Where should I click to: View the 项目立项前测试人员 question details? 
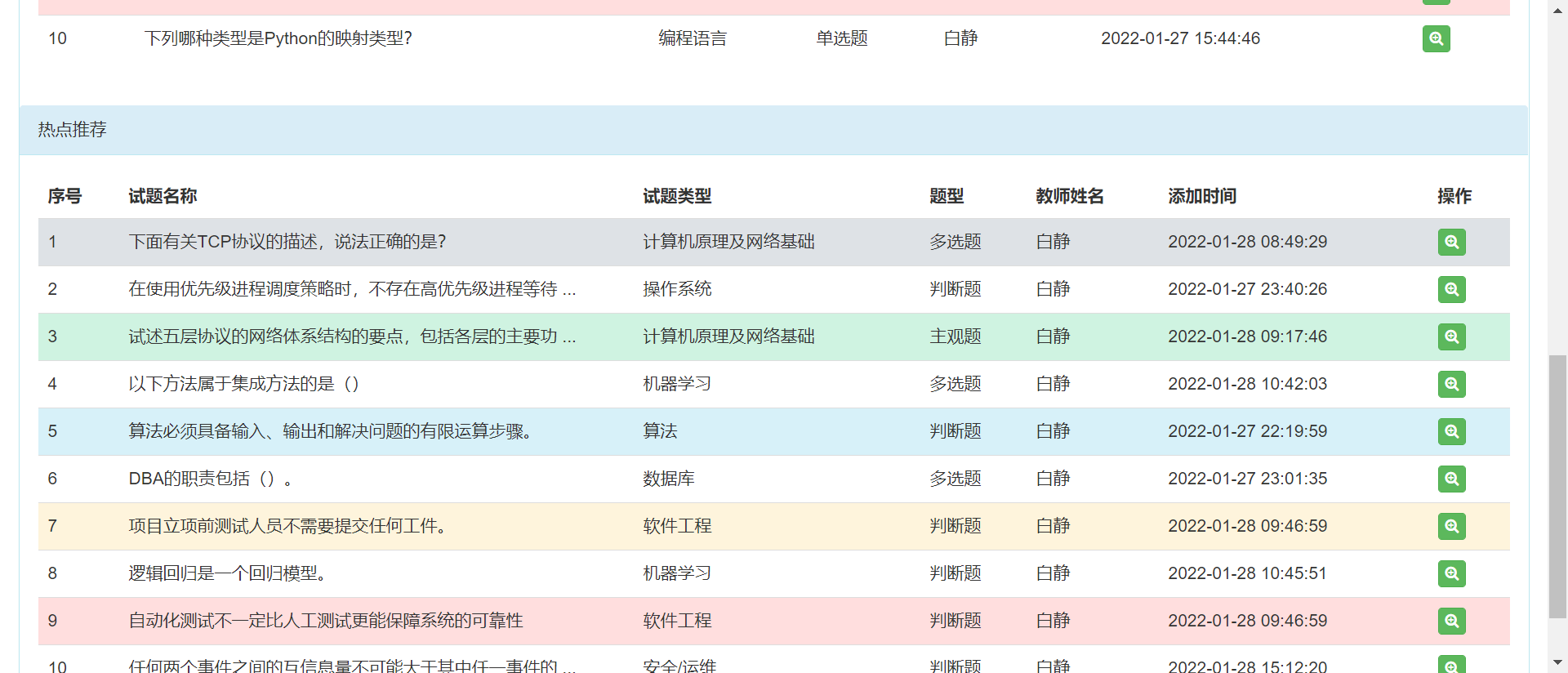1451,526
